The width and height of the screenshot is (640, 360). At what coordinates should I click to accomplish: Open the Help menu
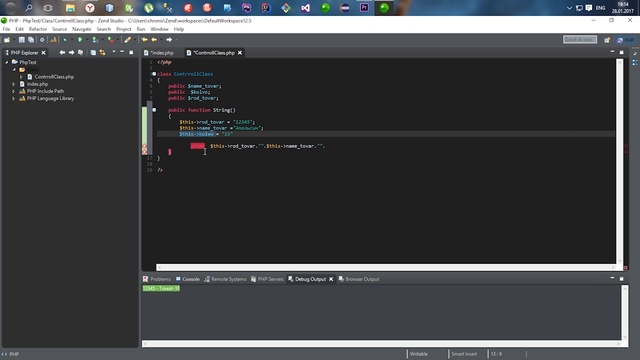click(178, 29)
